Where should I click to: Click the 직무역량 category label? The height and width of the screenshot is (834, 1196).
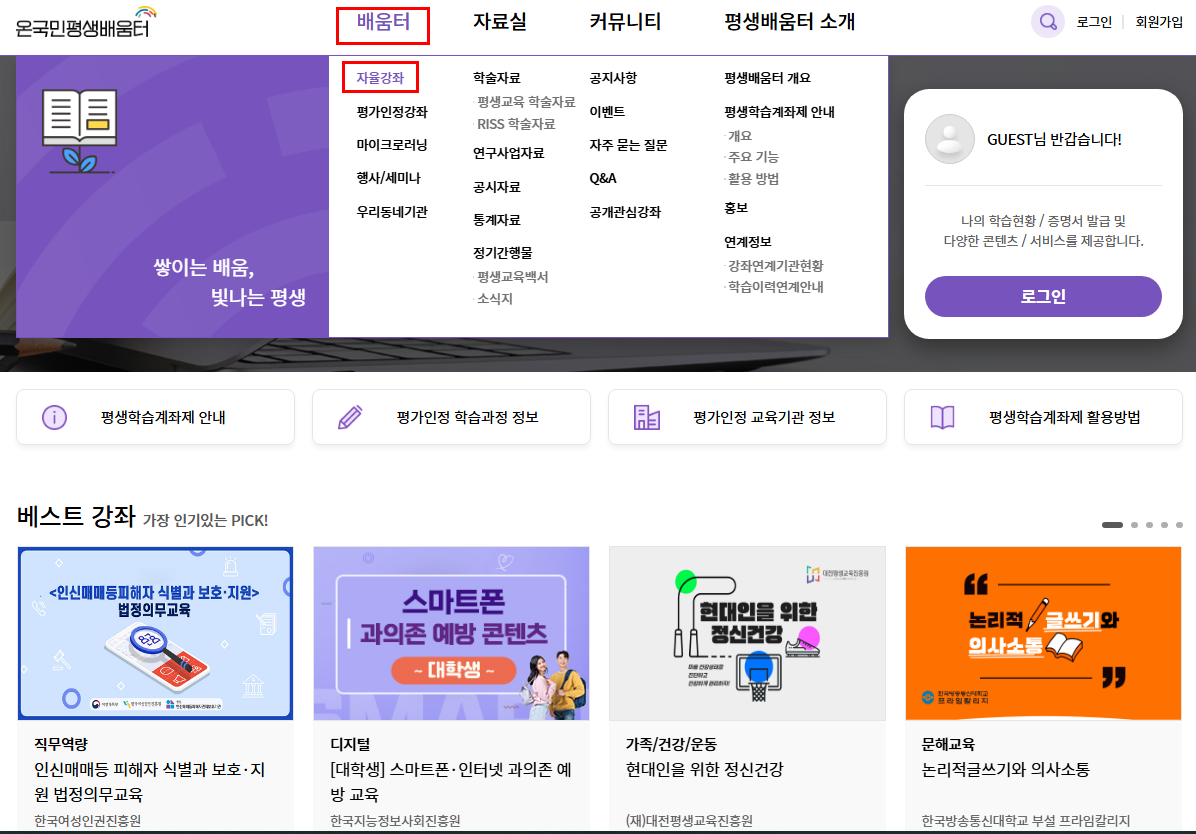(61, 744)
